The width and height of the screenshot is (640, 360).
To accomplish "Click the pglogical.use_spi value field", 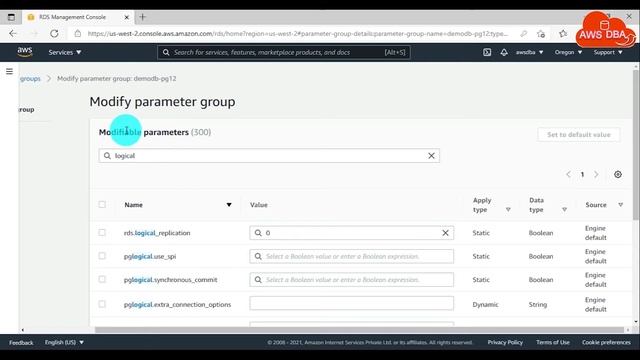I will click(x=351, y=256).
